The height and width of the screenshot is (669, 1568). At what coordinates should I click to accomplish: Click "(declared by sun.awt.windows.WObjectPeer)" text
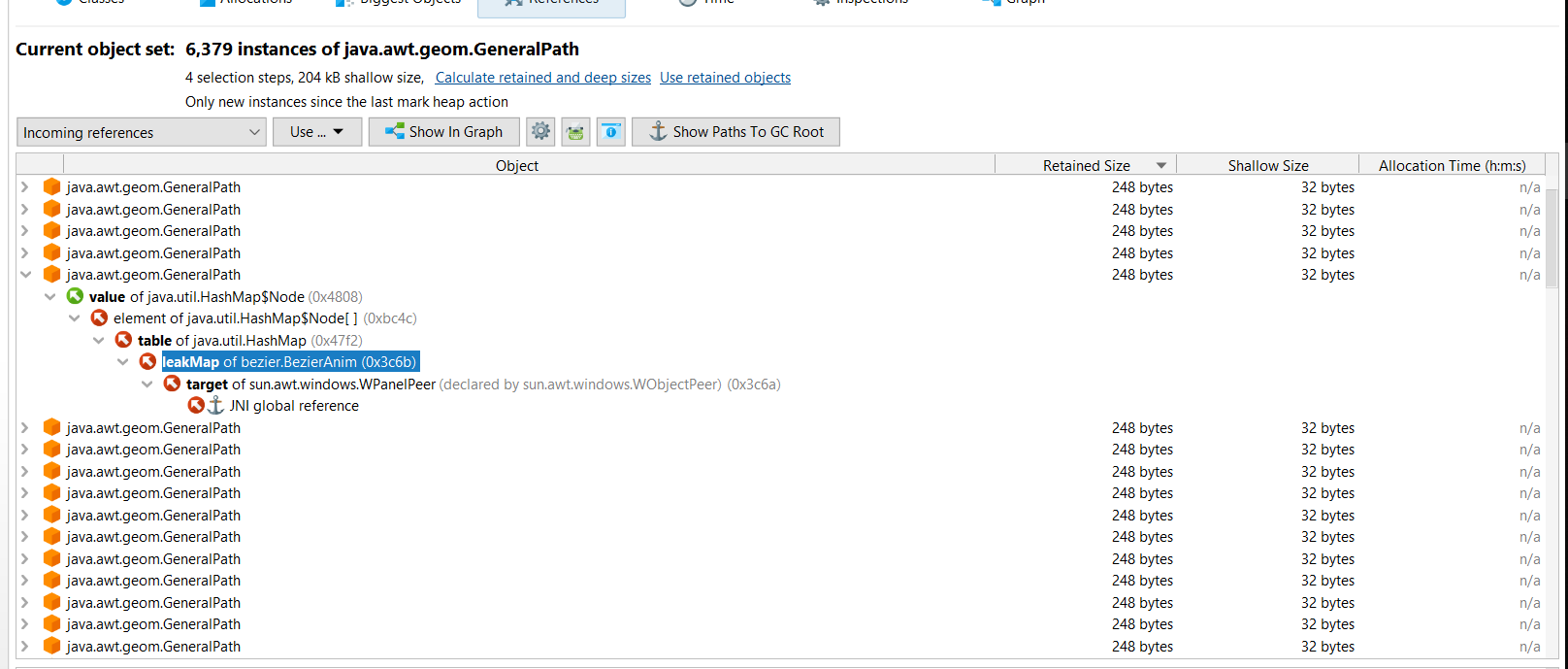[x=580, y=384]
